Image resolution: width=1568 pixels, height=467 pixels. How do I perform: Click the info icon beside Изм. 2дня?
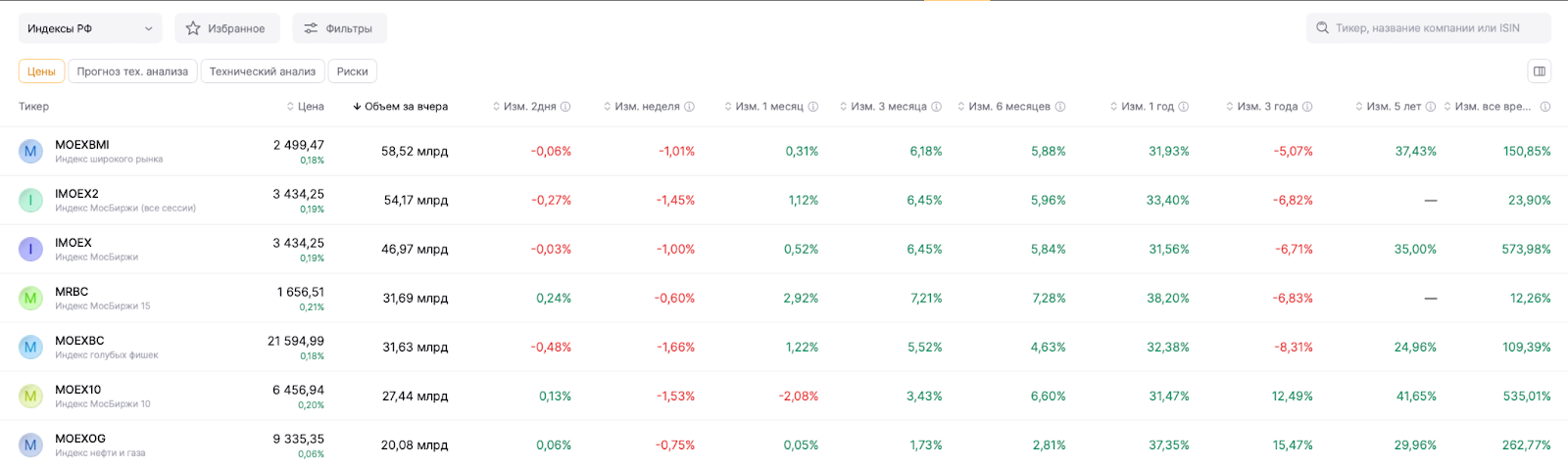tap(565, 107)
